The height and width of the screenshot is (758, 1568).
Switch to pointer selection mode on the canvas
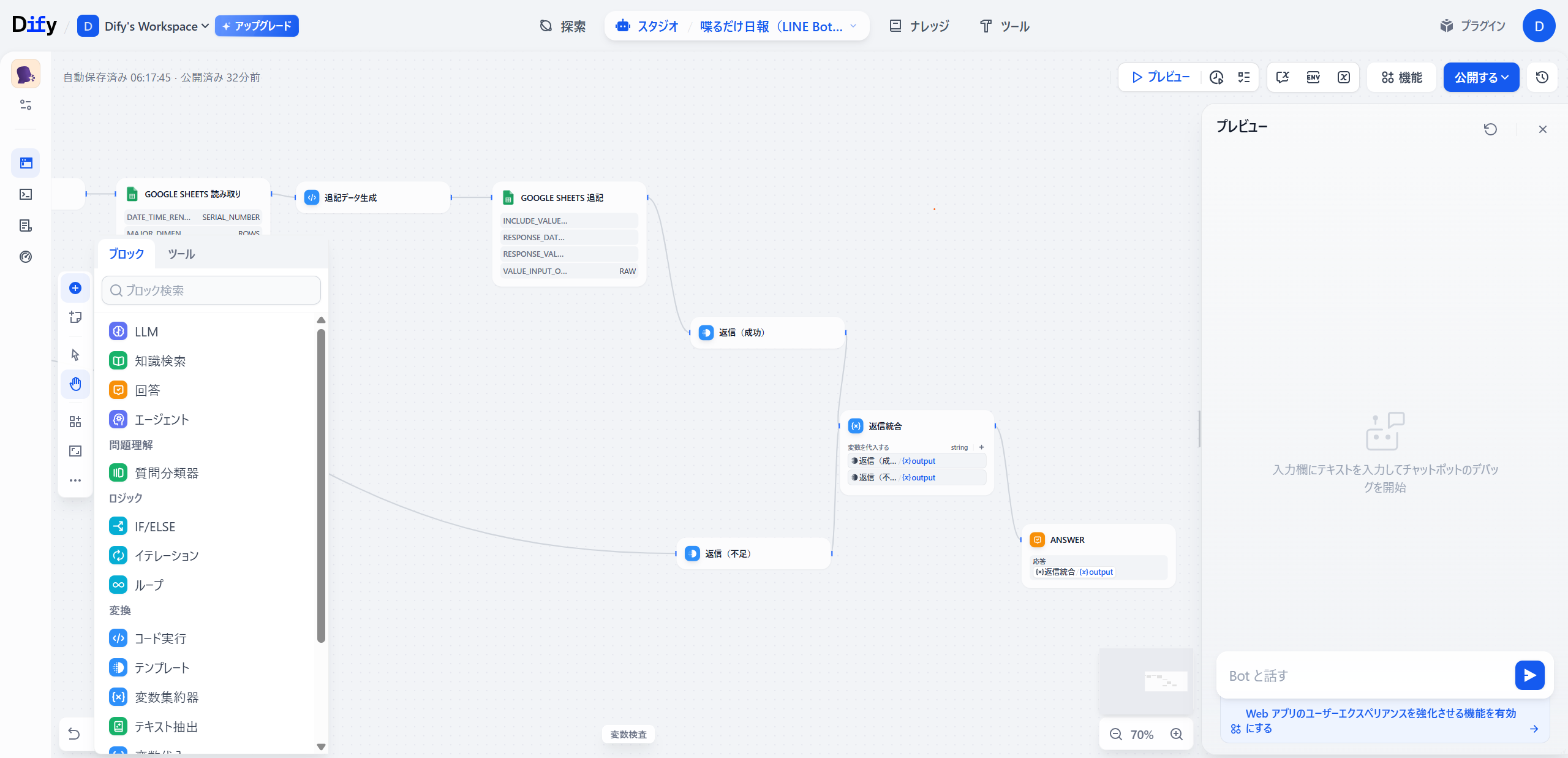(x=75, y=355)
